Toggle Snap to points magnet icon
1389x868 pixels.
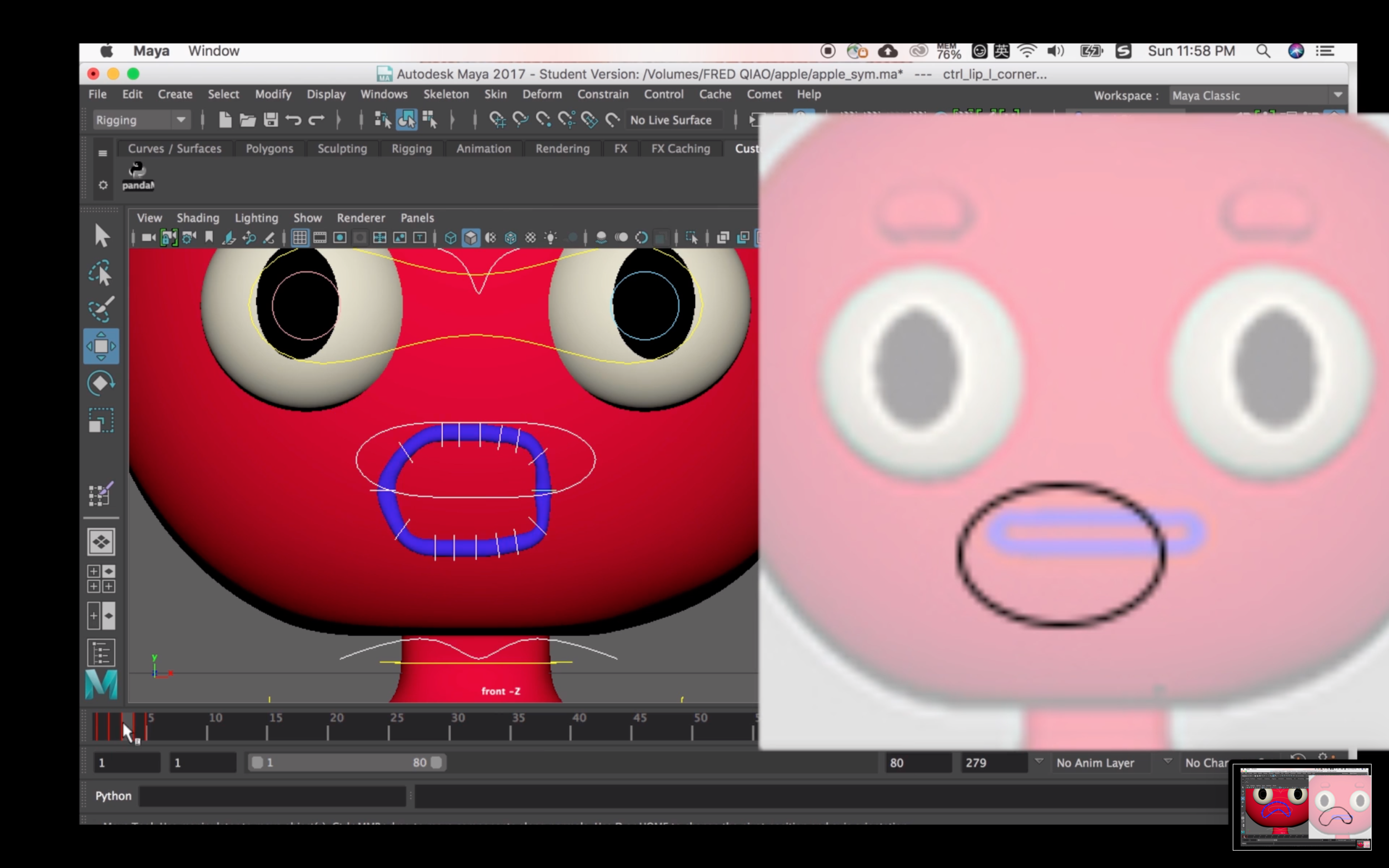(x=543, y=120)
